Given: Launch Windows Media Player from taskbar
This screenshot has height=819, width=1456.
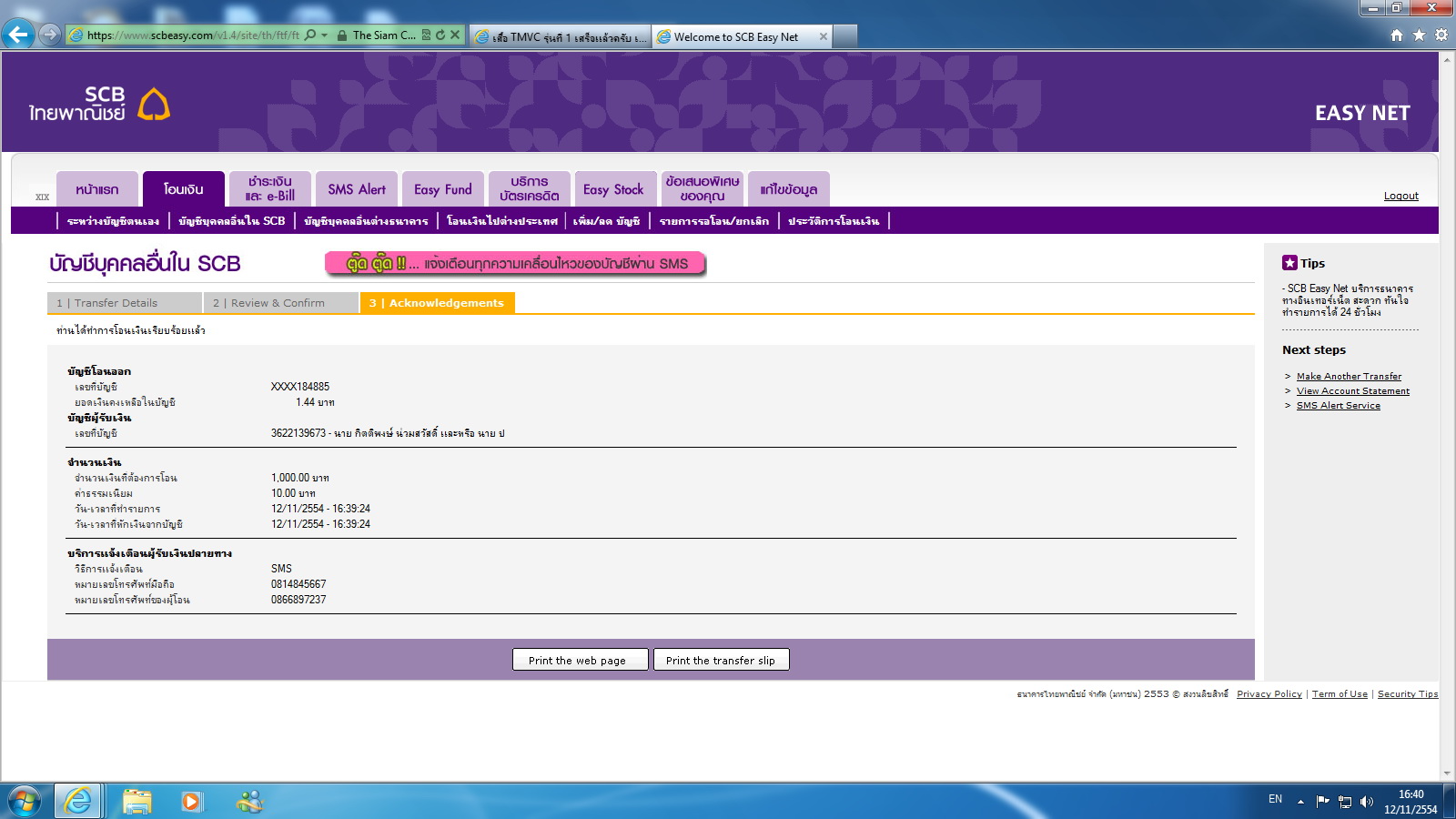Looking at the screenshot, I should click(x=191, y=801).
